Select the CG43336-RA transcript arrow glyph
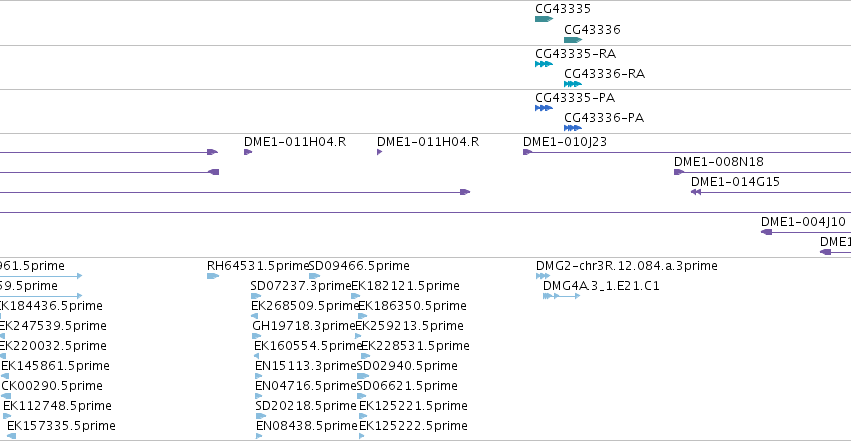Viewport: 851px width, 441px height. [573, 84]
